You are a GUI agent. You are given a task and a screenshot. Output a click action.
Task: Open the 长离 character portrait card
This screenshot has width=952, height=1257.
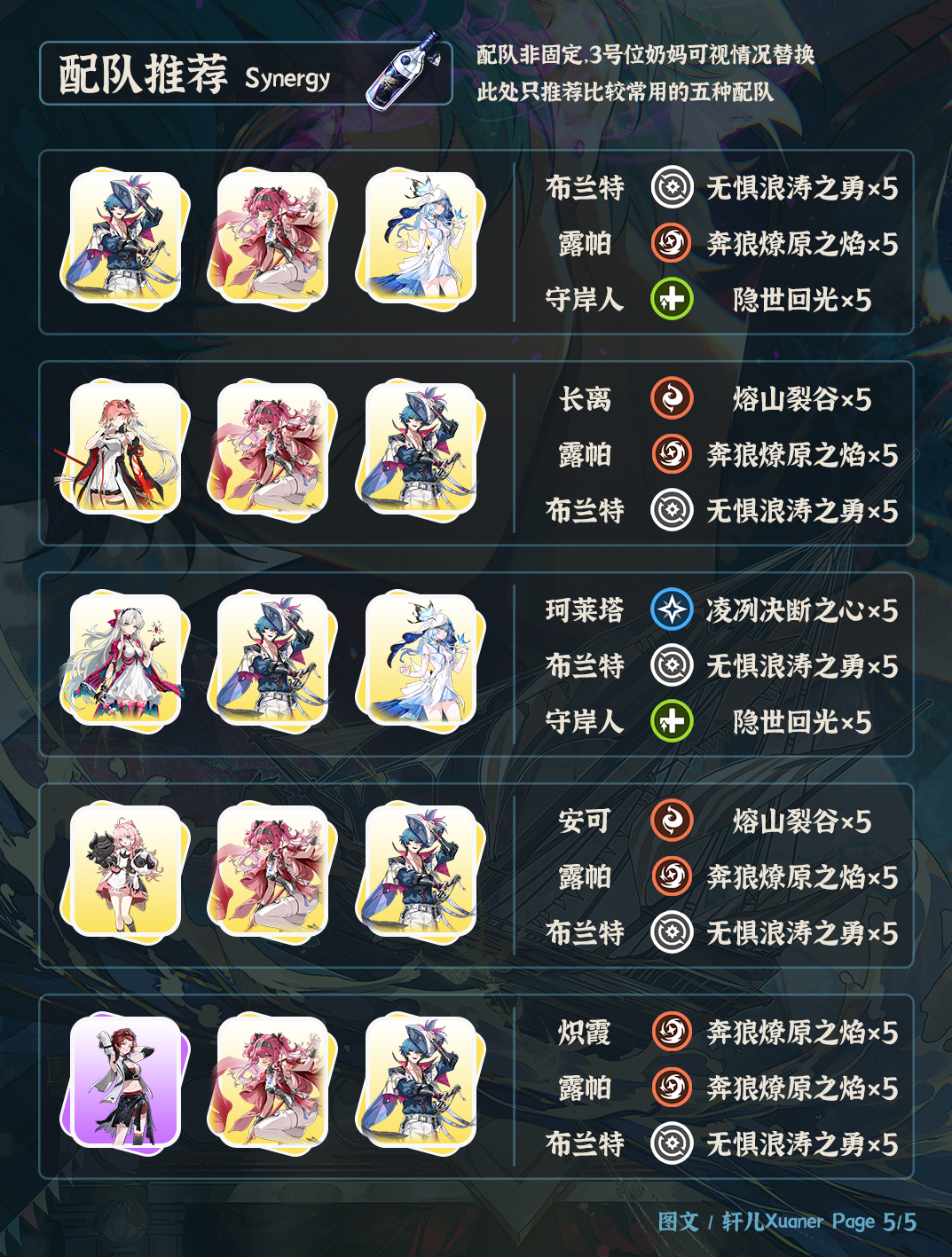pos(124,449)
